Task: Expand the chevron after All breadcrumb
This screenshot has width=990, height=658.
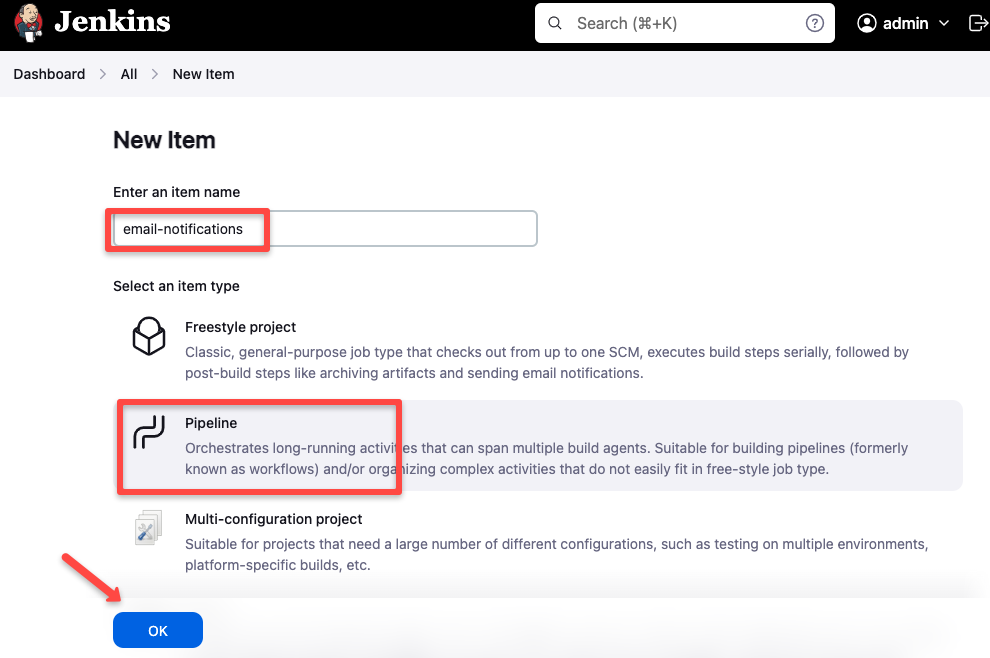Action: click(x=155, y=74)
